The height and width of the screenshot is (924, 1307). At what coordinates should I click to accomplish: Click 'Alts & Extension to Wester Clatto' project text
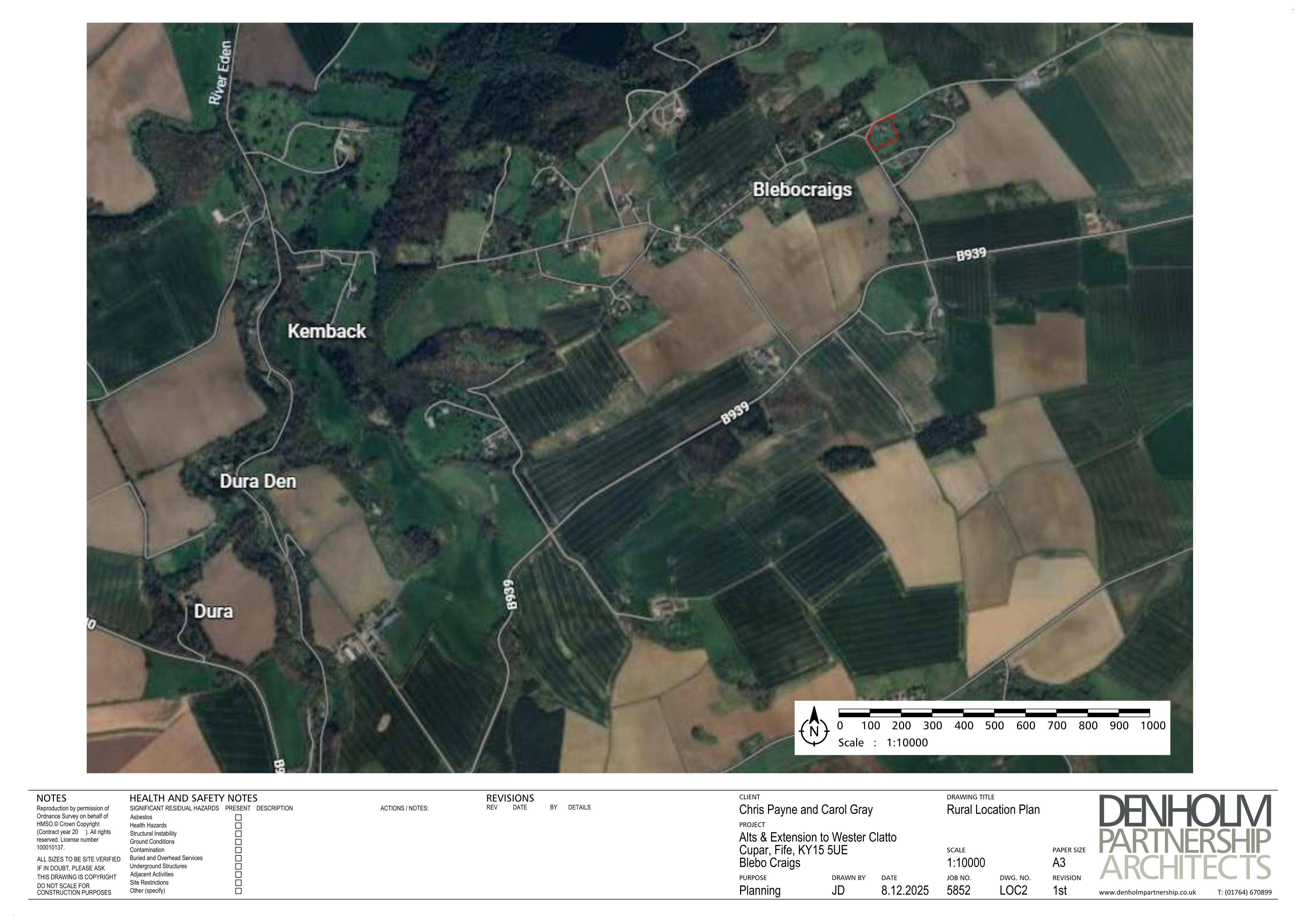click(818, 838)
